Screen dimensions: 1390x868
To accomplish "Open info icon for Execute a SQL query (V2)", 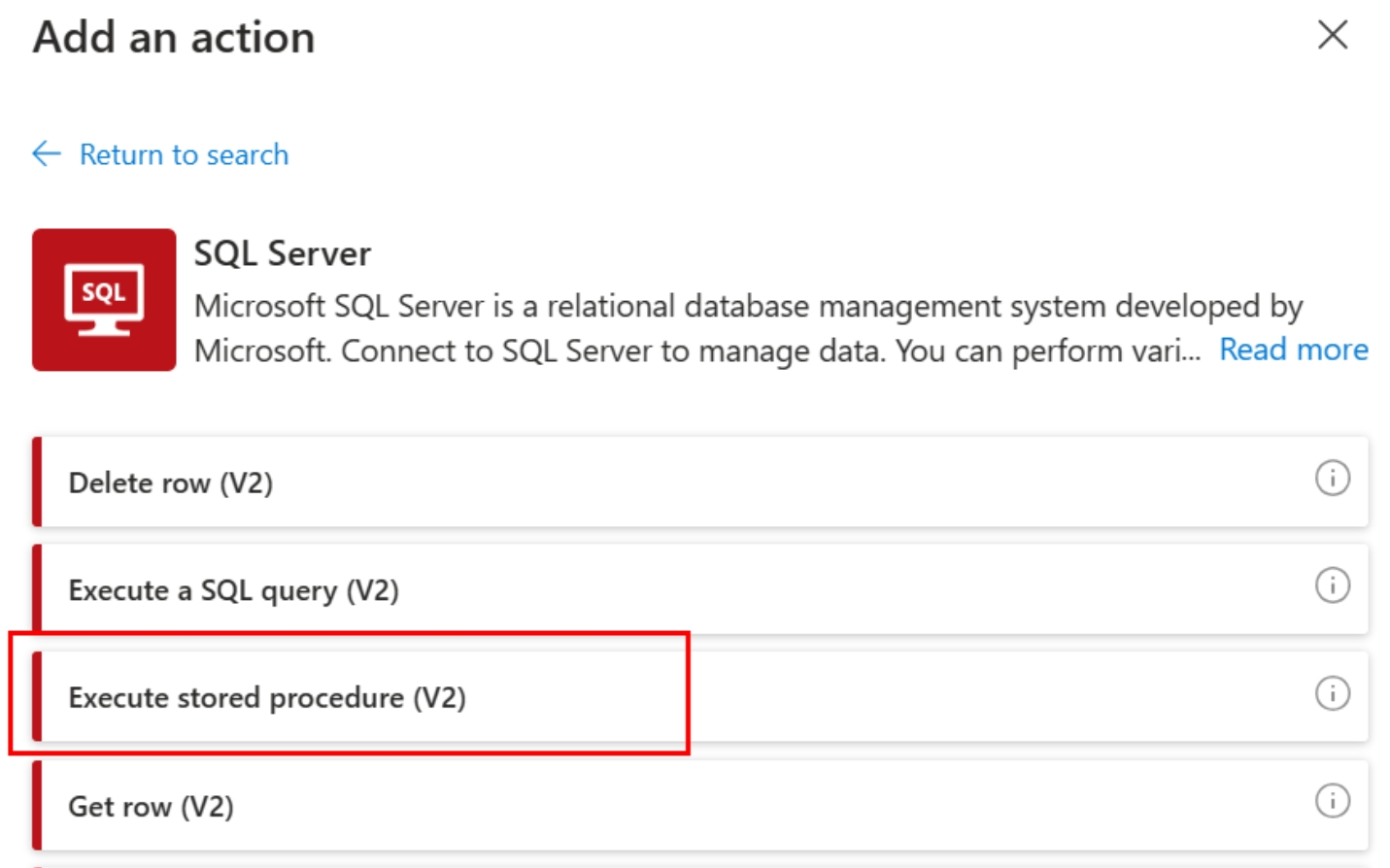I will coord(1333,585).
